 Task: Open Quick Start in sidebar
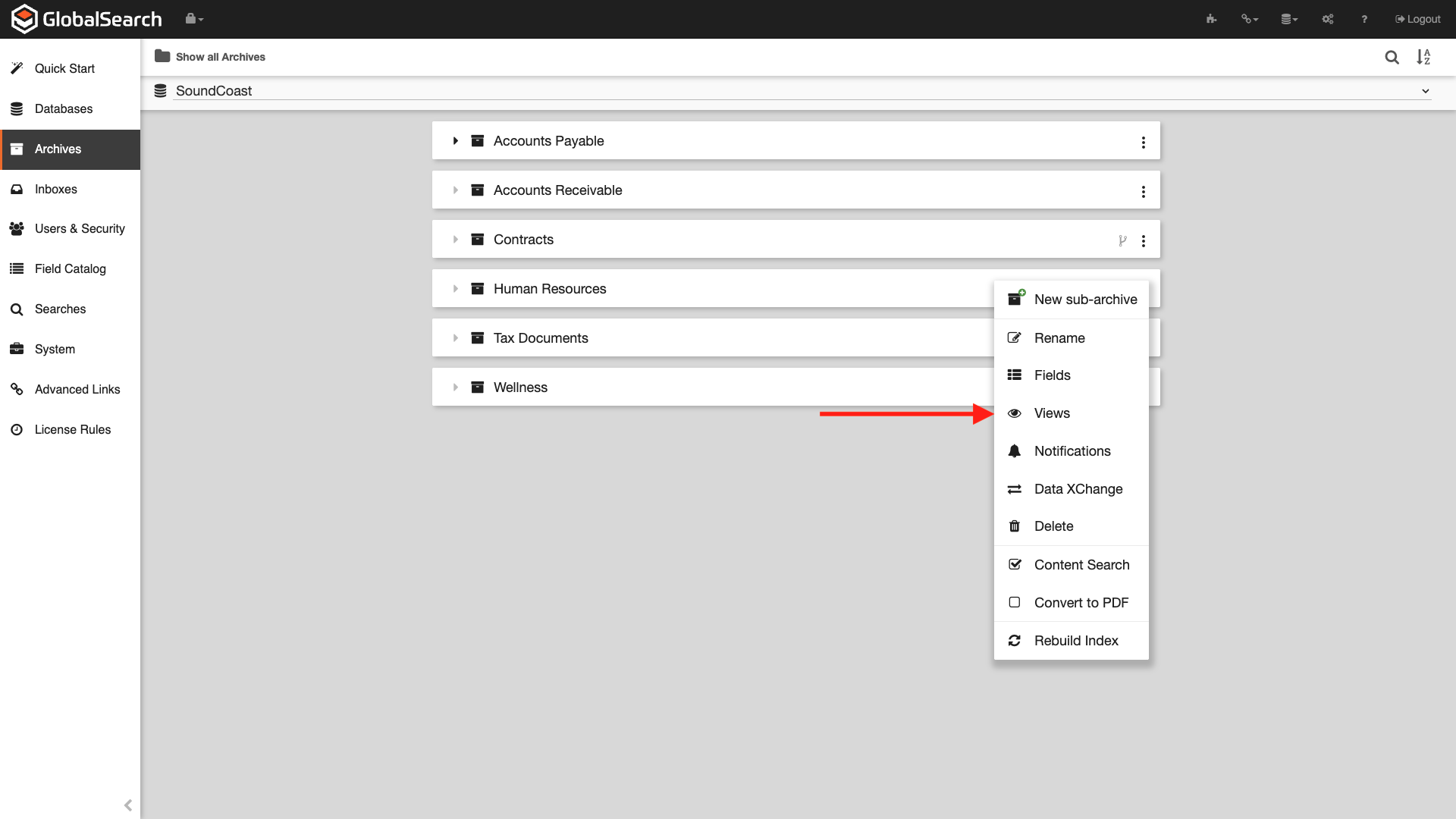coord(70,68)
